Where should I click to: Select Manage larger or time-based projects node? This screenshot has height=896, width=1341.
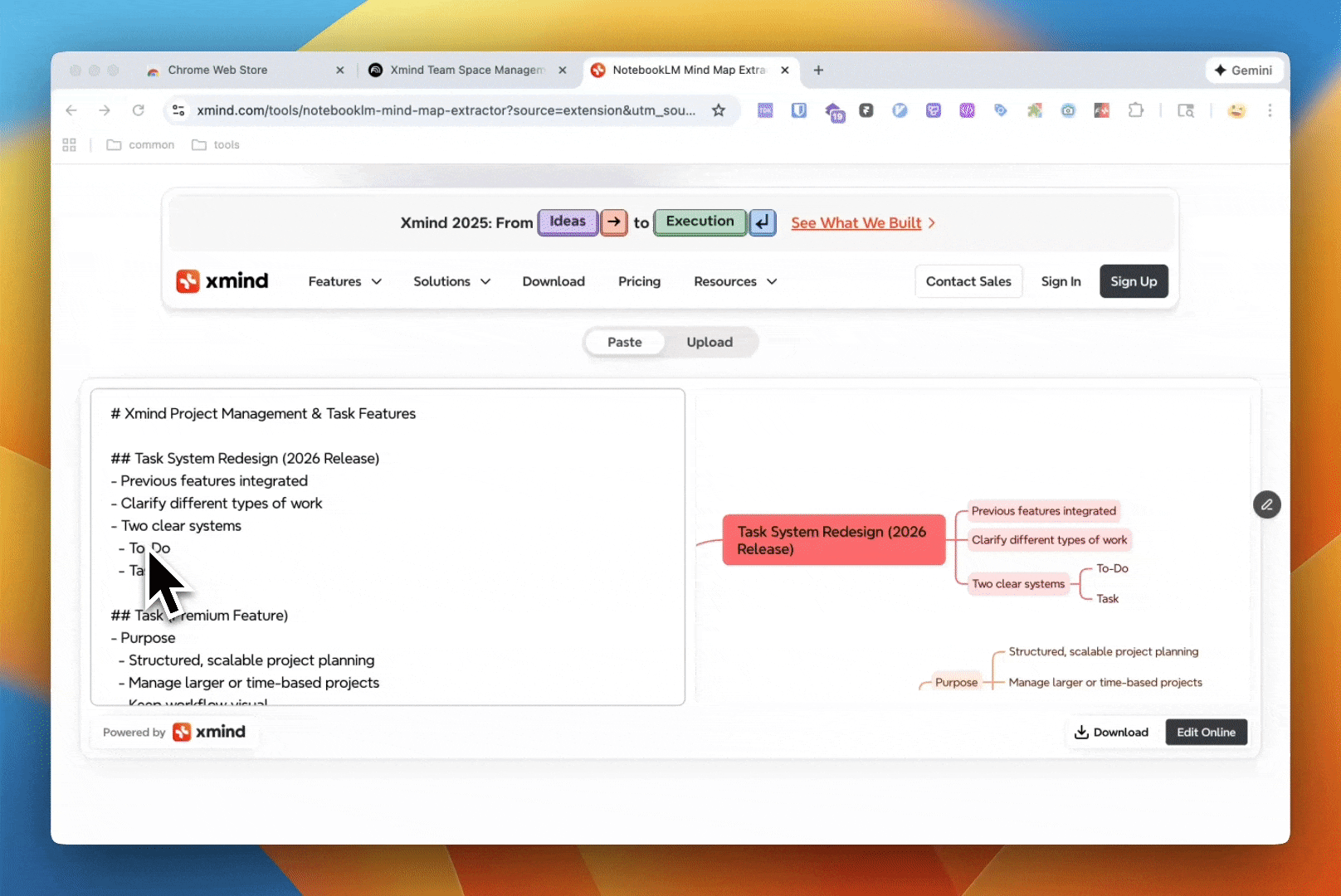pos(1104,683)
